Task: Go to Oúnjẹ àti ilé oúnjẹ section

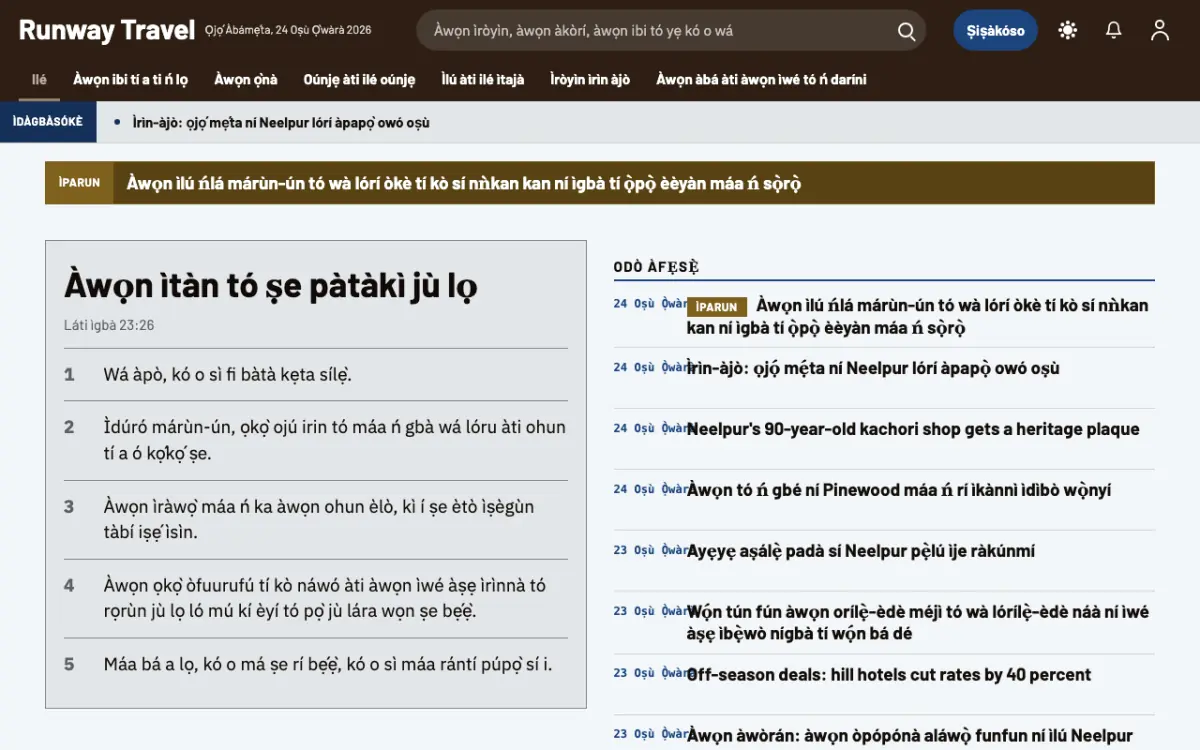Action: point(359,80)
